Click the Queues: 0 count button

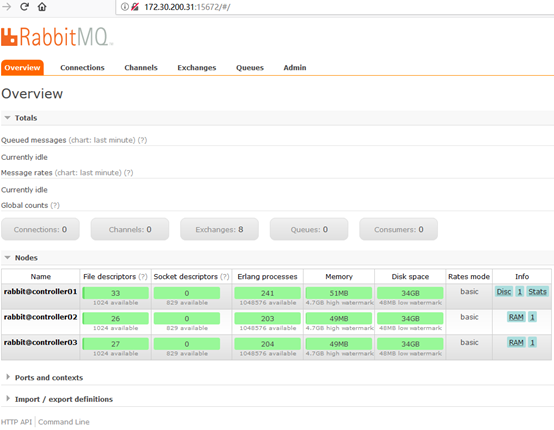[309, 229]
